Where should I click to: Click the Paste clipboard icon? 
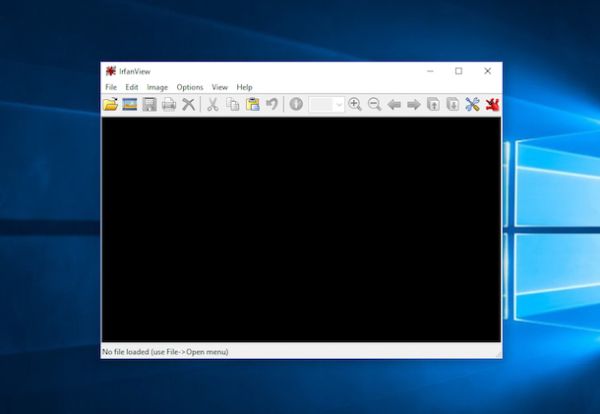252,104
